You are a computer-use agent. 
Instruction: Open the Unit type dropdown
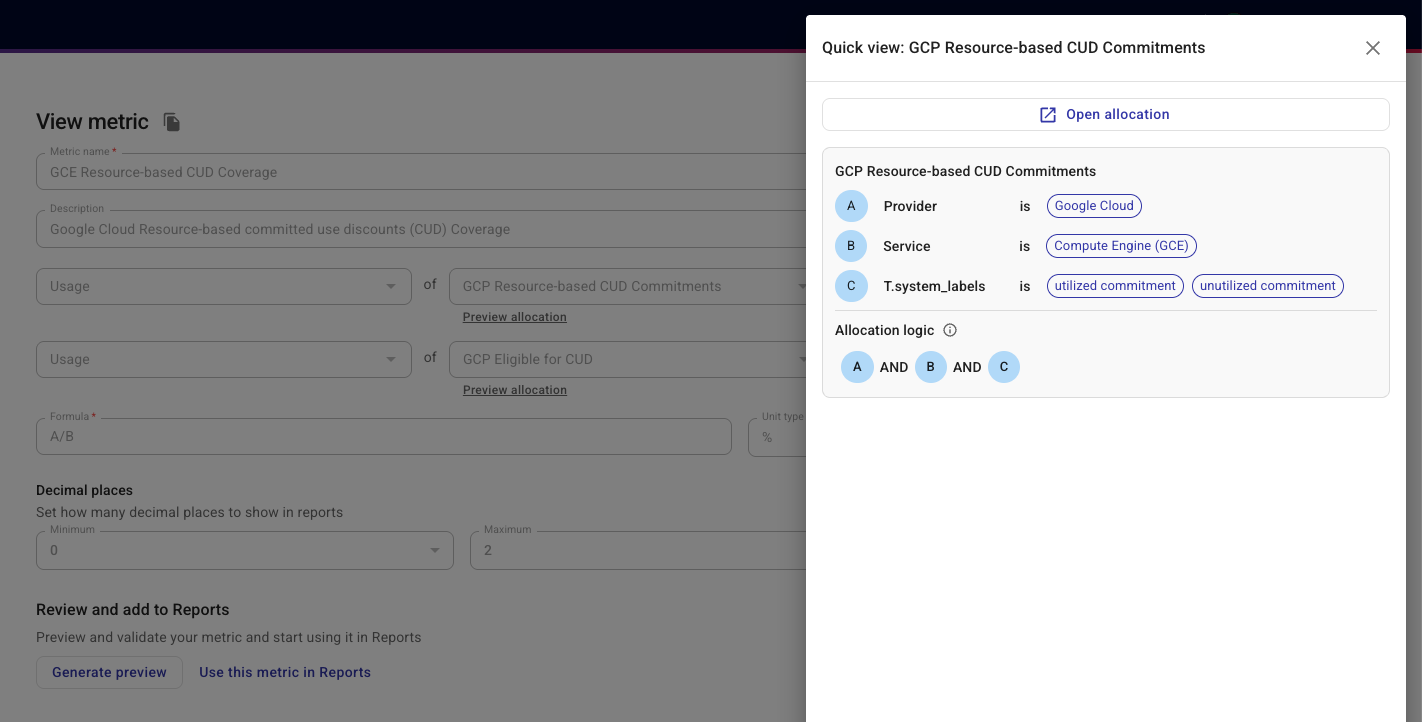click(778, 437)
